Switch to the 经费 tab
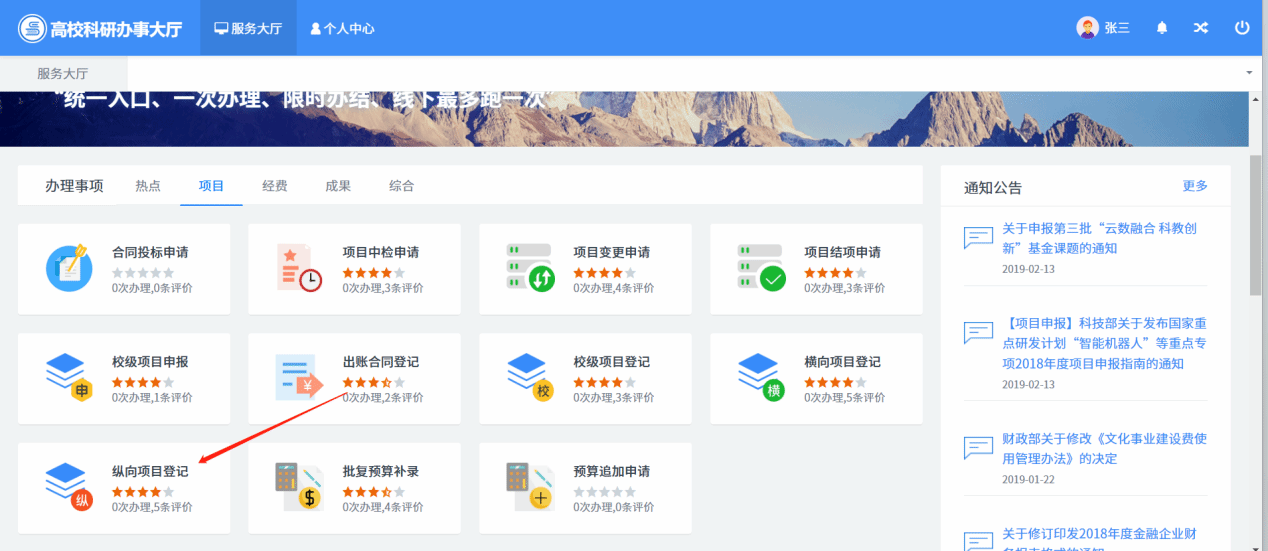1268x551 pixels. tap(275, 186)
